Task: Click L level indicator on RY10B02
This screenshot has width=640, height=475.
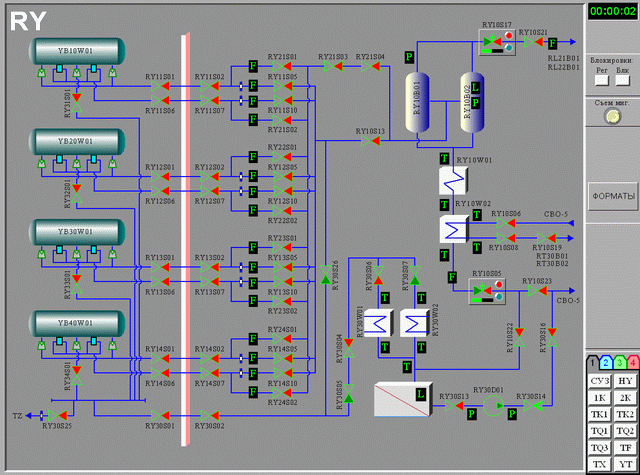Action: pyautogui.click(x=476, y=87)
